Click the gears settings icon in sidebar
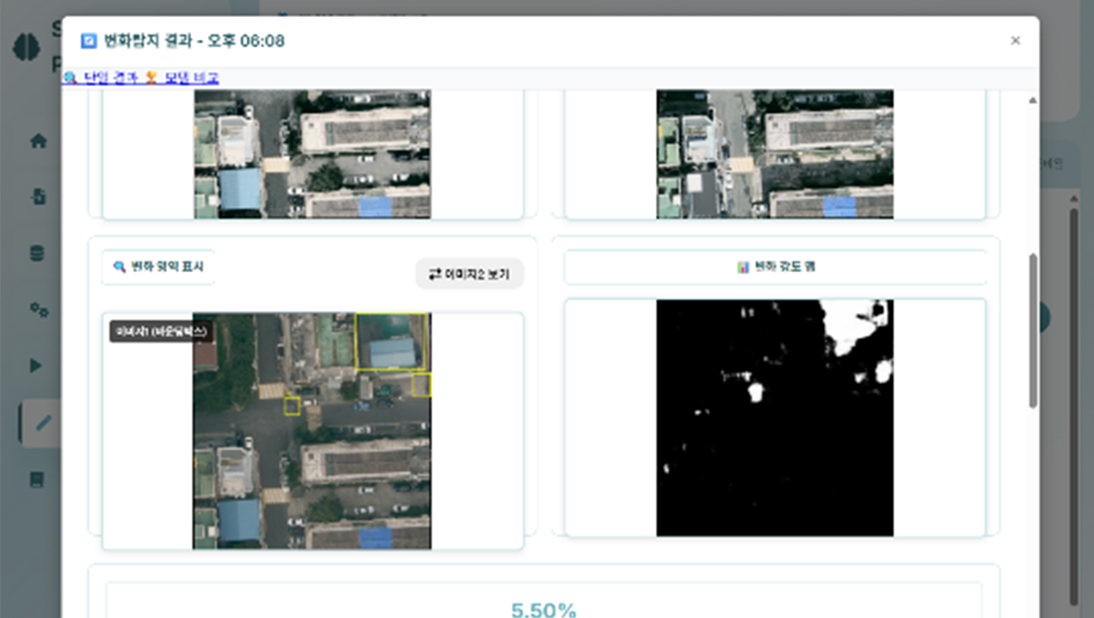The height and width of the screenshot is (618, 1094). [38, 310]
